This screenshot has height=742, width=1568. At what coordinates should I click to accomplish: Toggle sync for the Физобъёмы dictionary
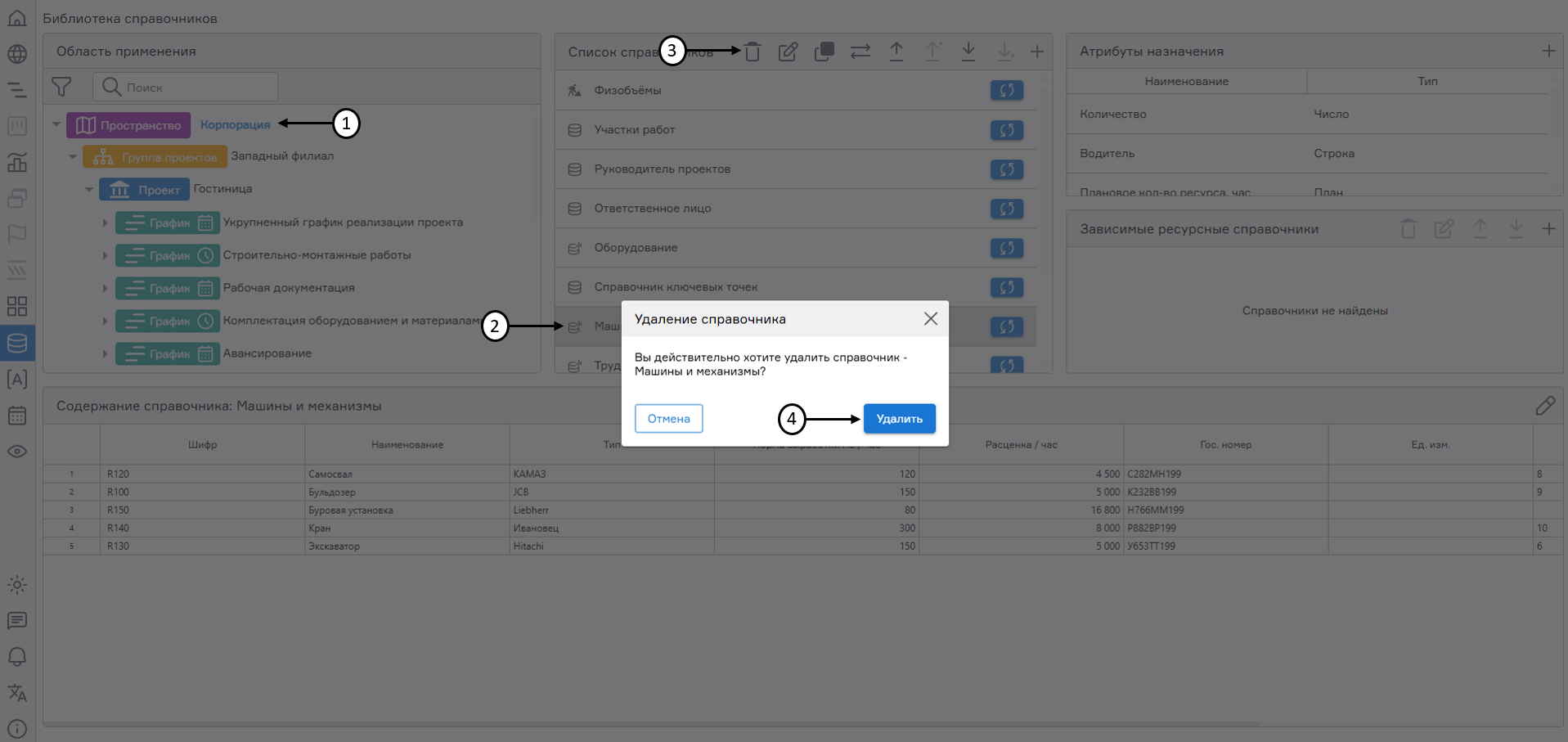coord(1007,90)
